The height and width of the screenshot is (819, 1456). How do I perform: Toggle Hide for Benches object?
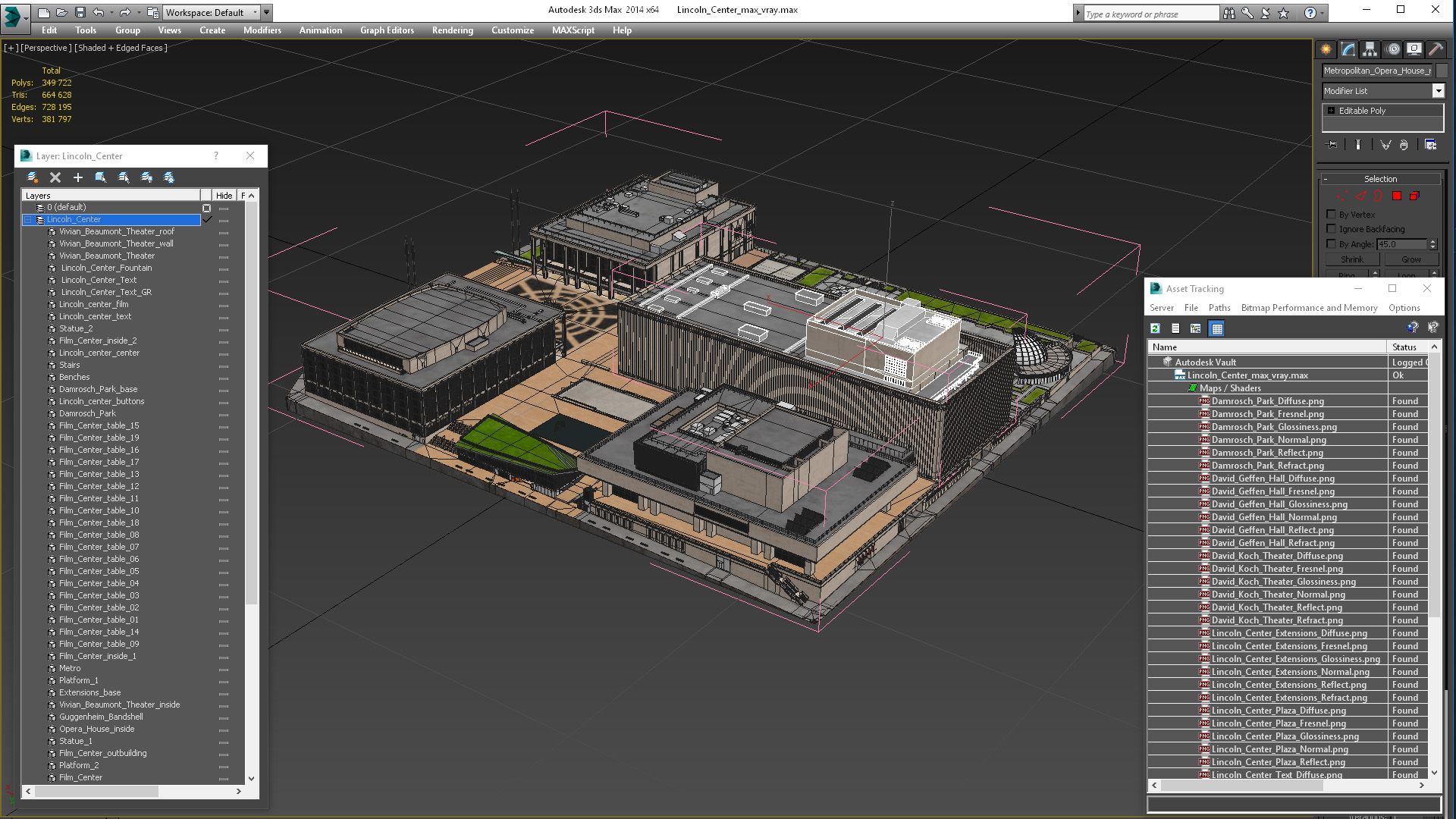[224, 378]
